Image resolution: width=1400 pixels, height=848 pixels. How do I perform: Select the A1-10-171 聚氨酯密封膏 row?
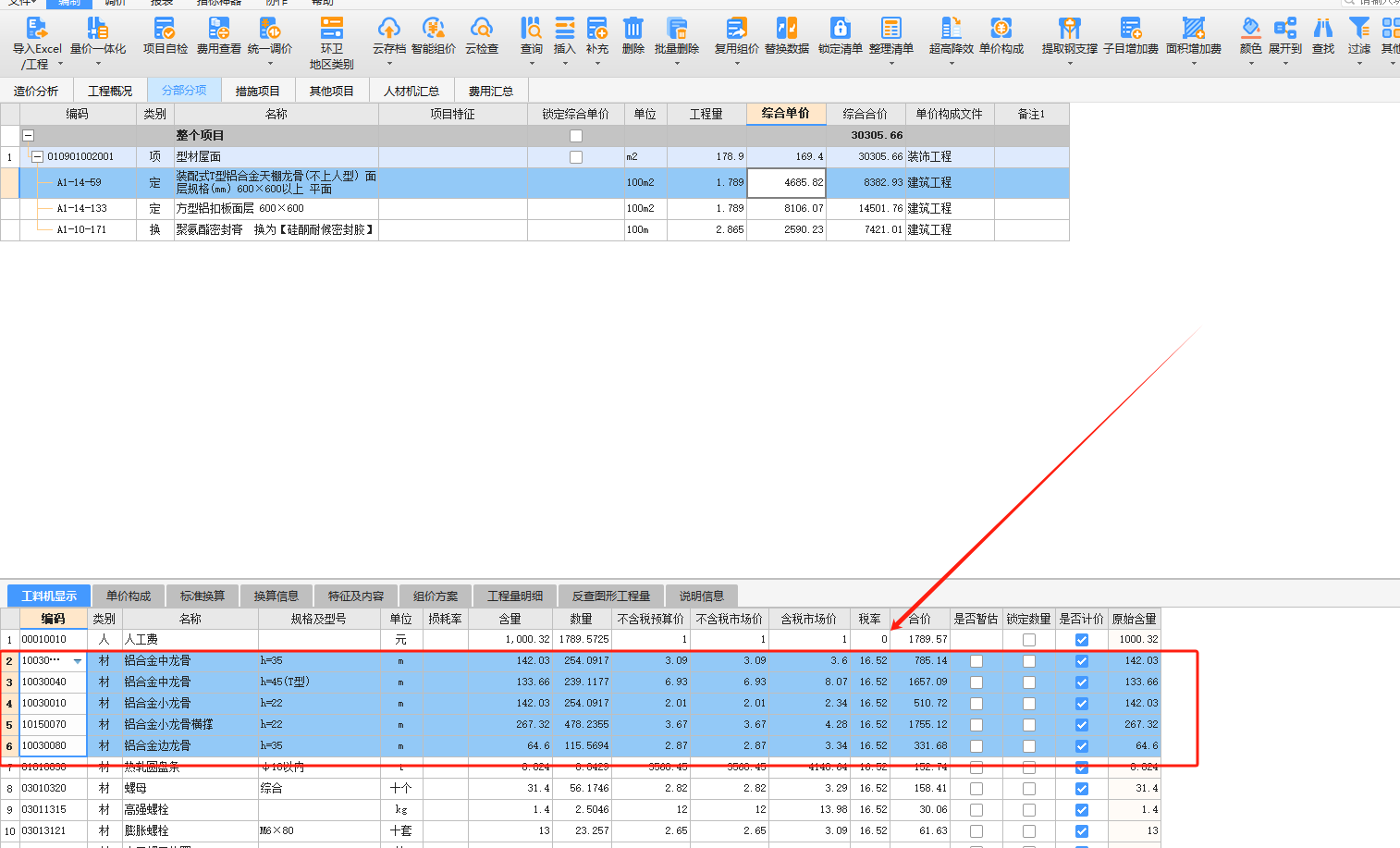pos(534,230)
